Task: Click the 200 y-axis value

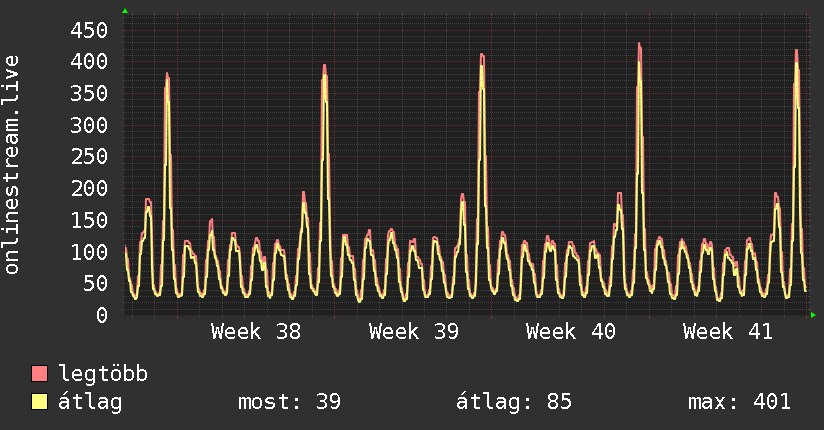Action: (x=89, y=188)
